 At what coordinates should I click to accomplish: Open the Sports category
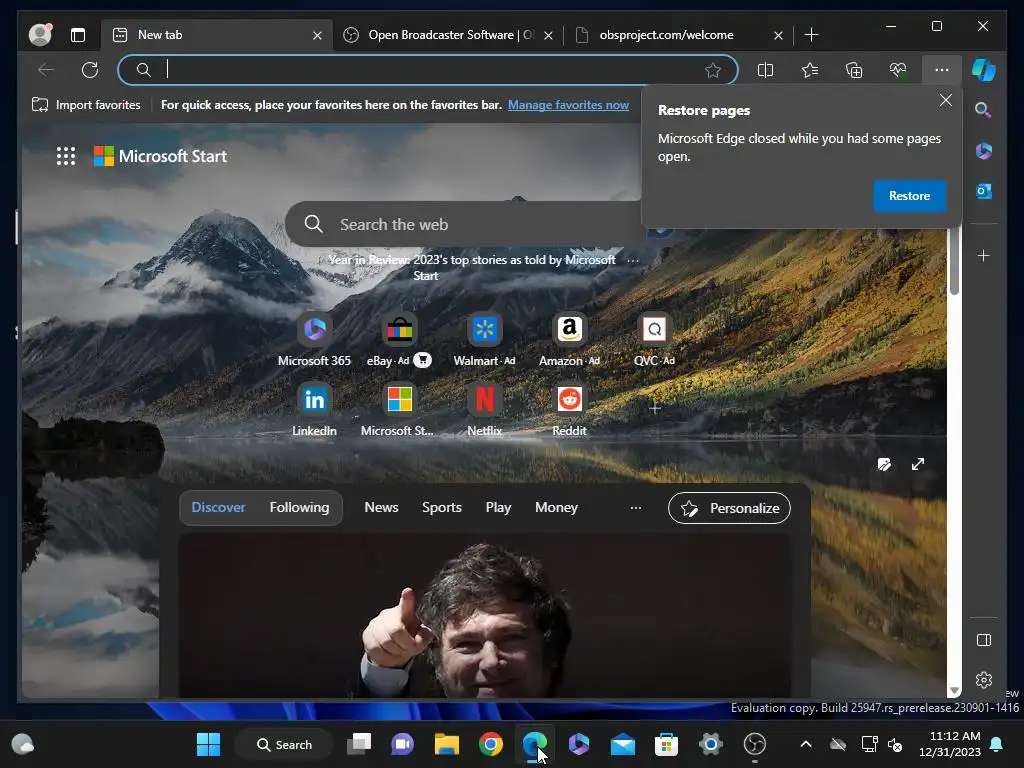(x=441, y=507)
